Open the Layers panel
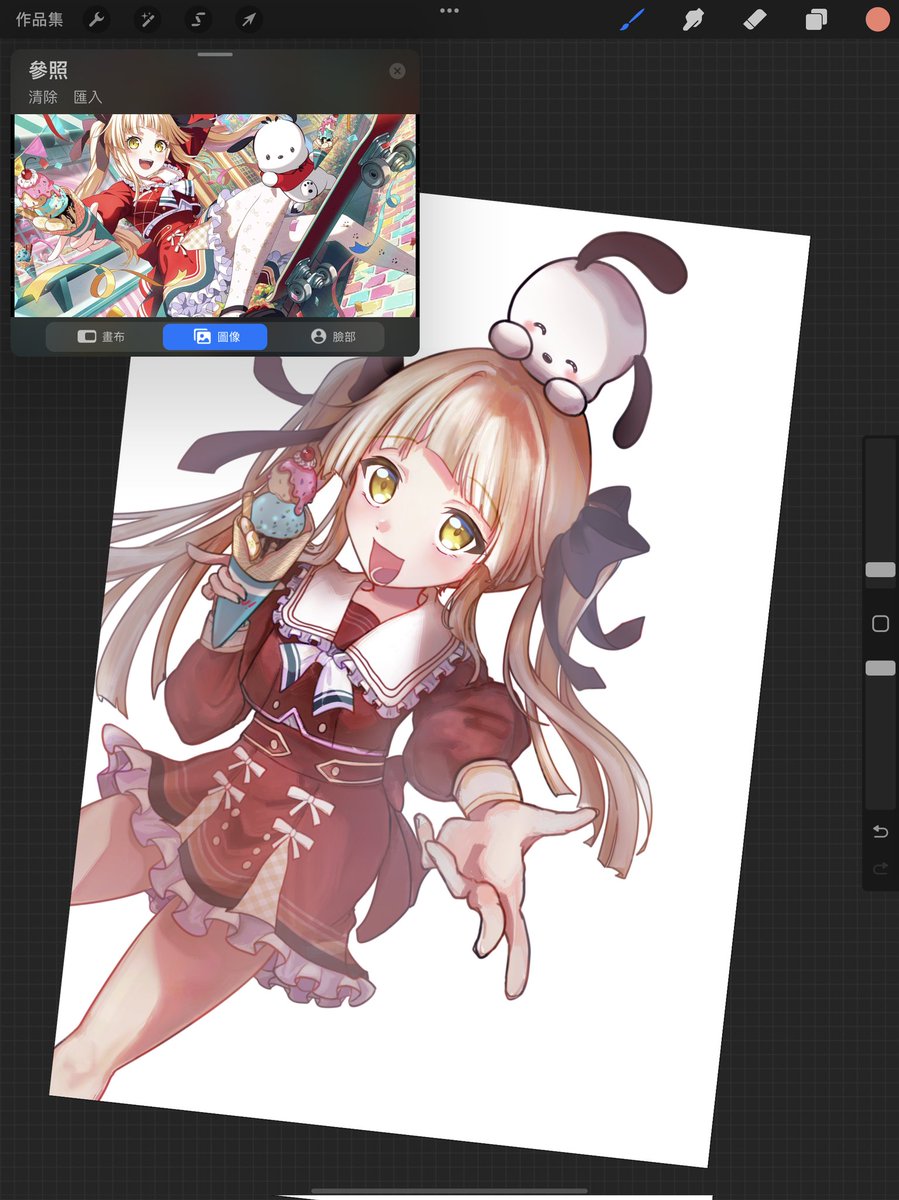 click(816, 20)
